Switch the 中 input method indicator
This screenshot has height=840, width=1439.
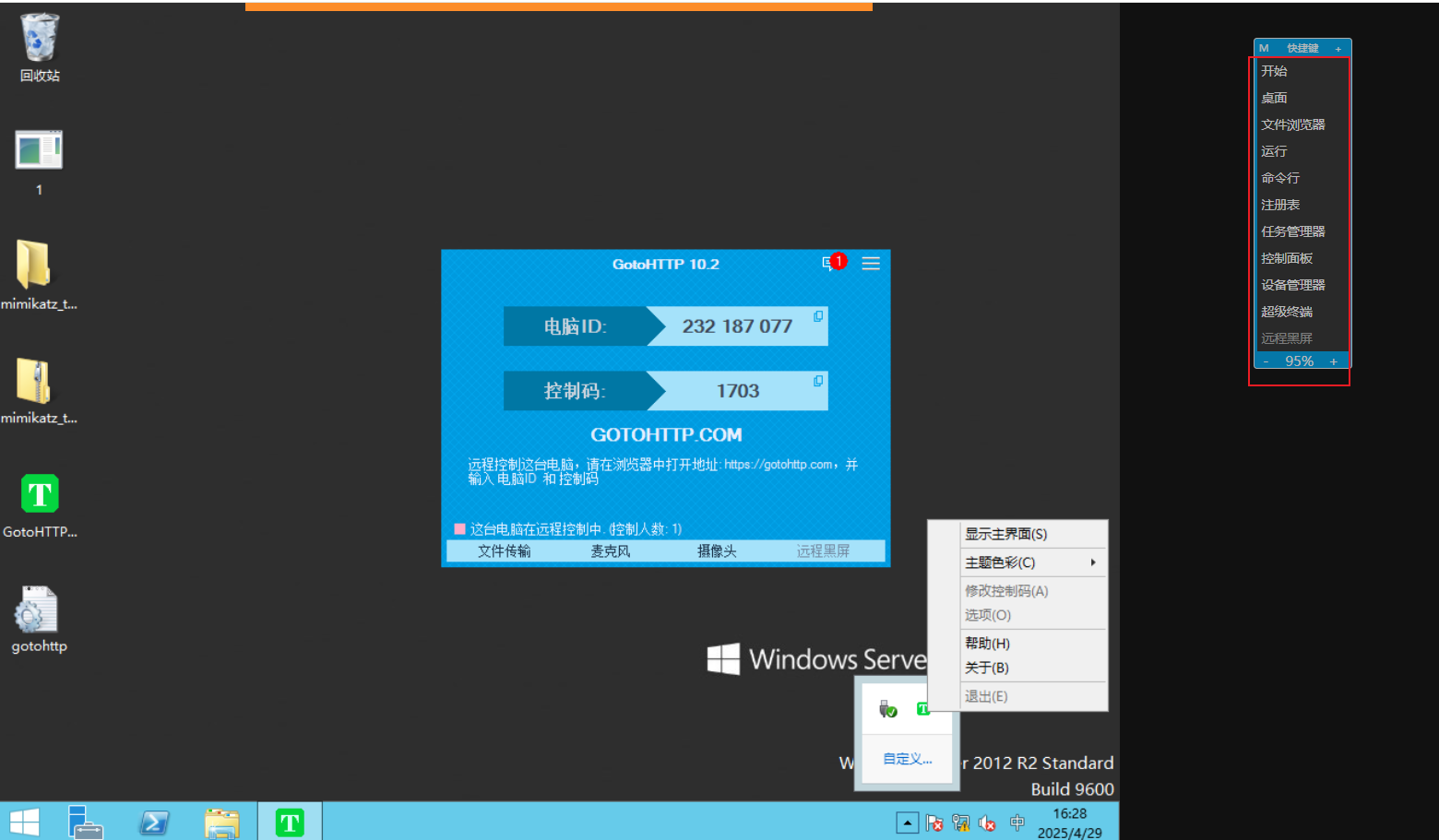pyautogui.click(x=1017, y=822)
